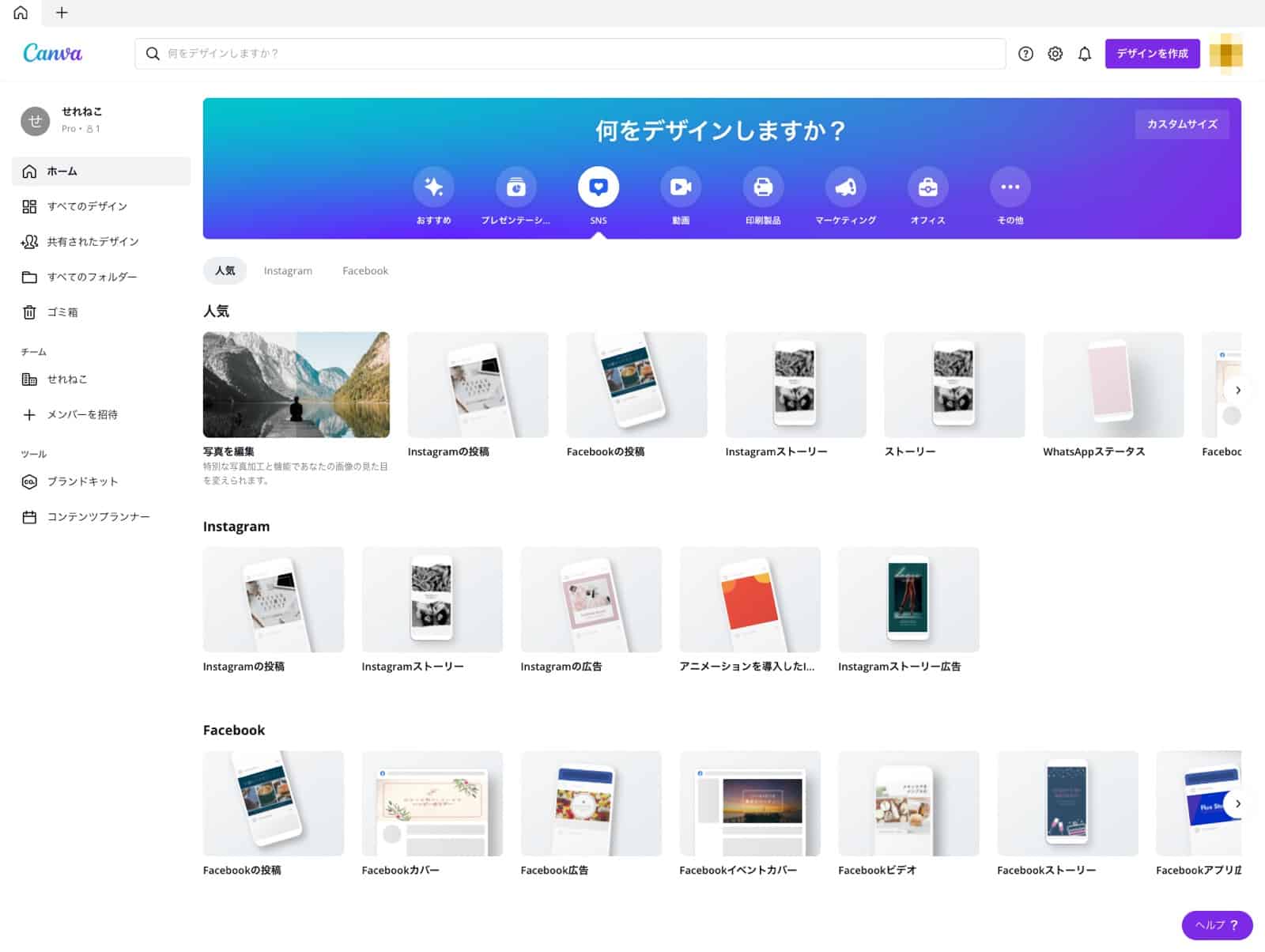Open the Facebook広告 thumbnail

pyautogui.click(x=591, y=803)
